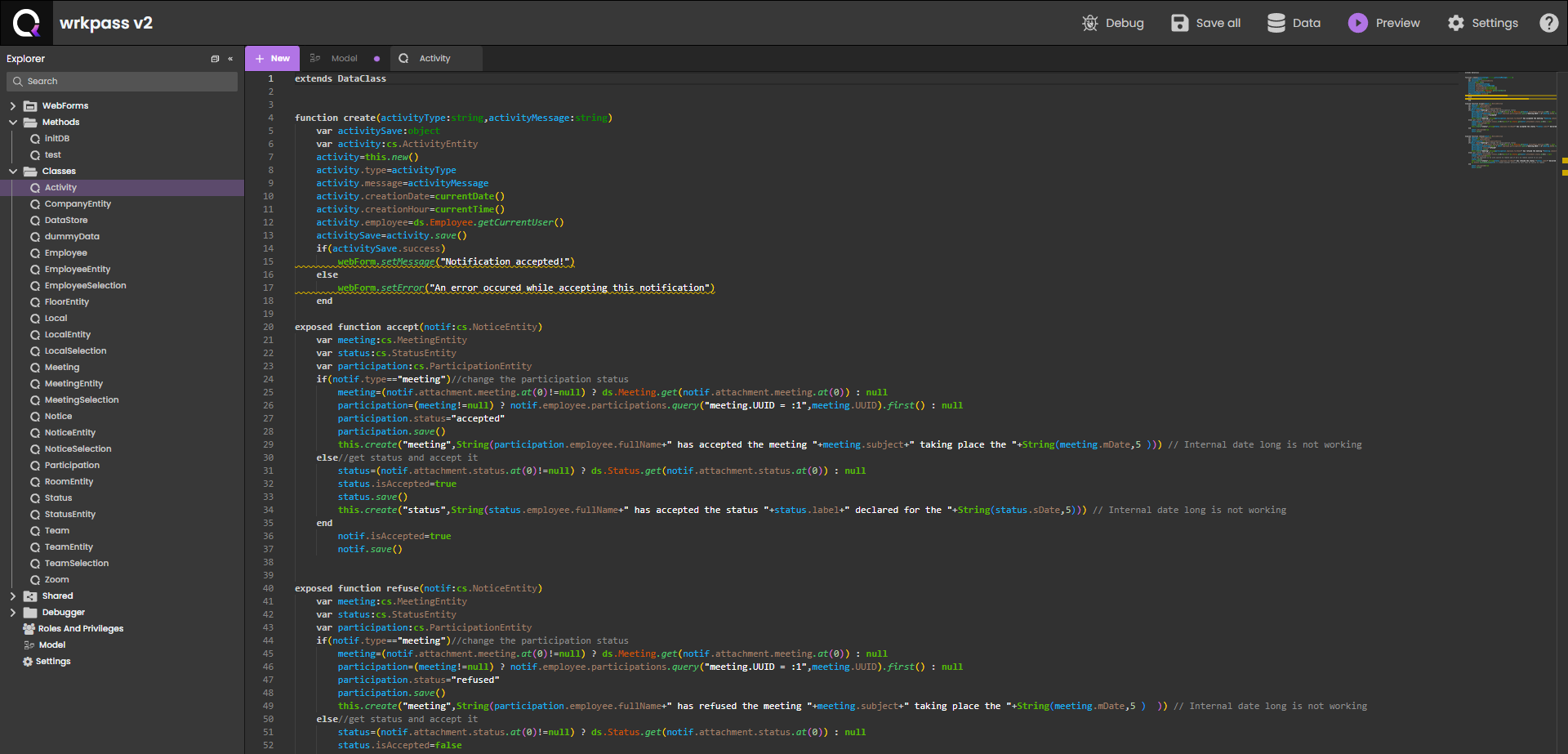The height and width of the screenshot is (754, 1568).
Task: Click the Save all disk icon
Action: tap(1179, 23)
